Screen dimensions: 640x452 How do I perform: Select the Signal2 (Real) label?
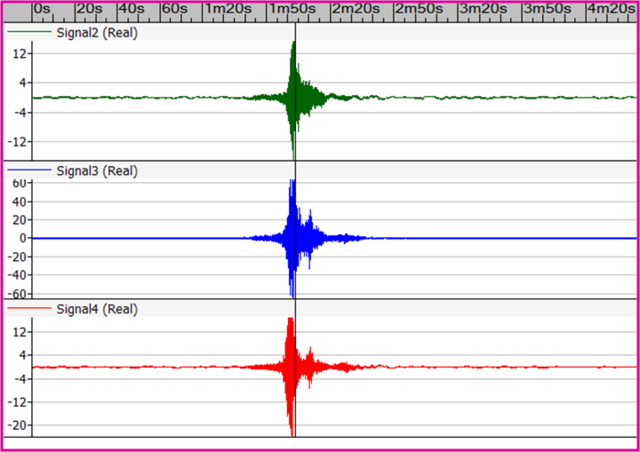97,32
